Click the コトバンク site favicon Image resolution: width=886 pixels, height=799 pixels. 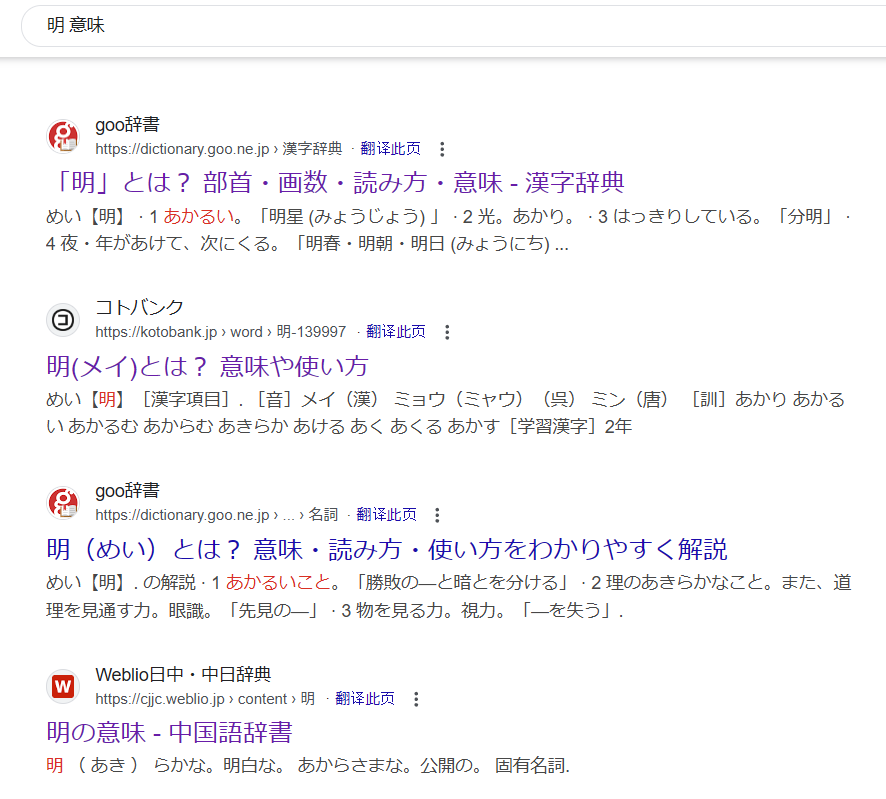pyautogui.click(x=63, y=320)
